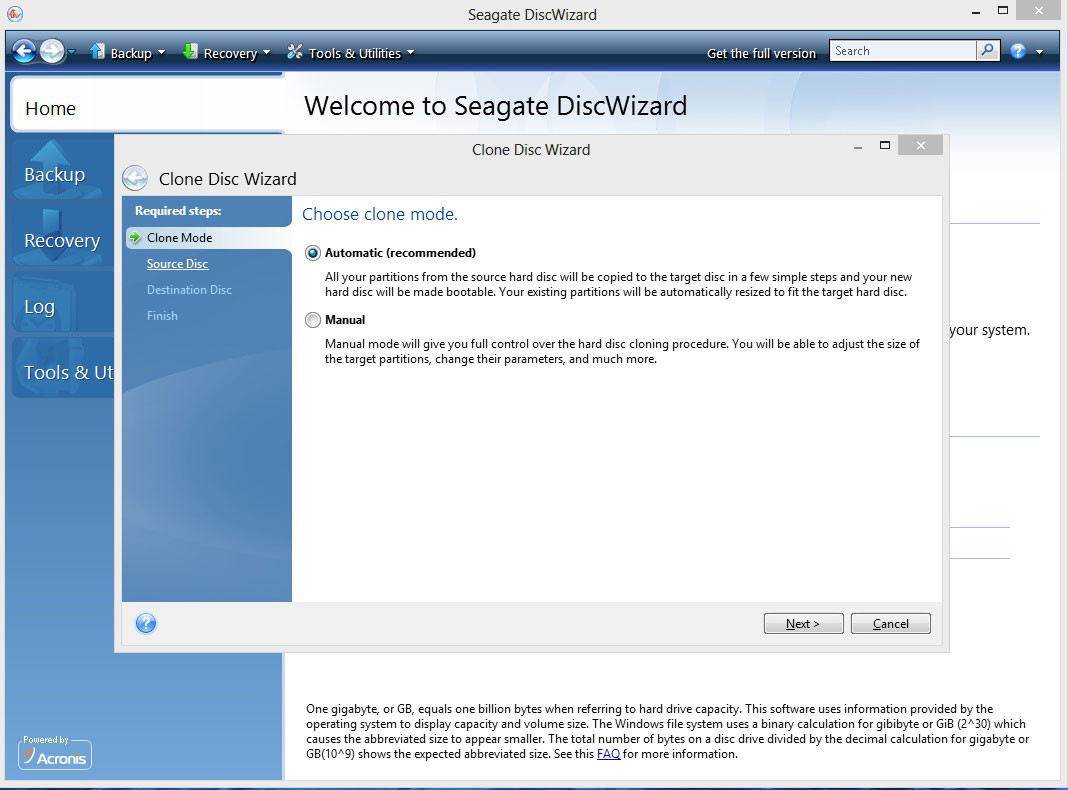This screenshot has height=790, width=1068.
Task: Click the forward arrow in main toolbar
Action: pos(52,52)
